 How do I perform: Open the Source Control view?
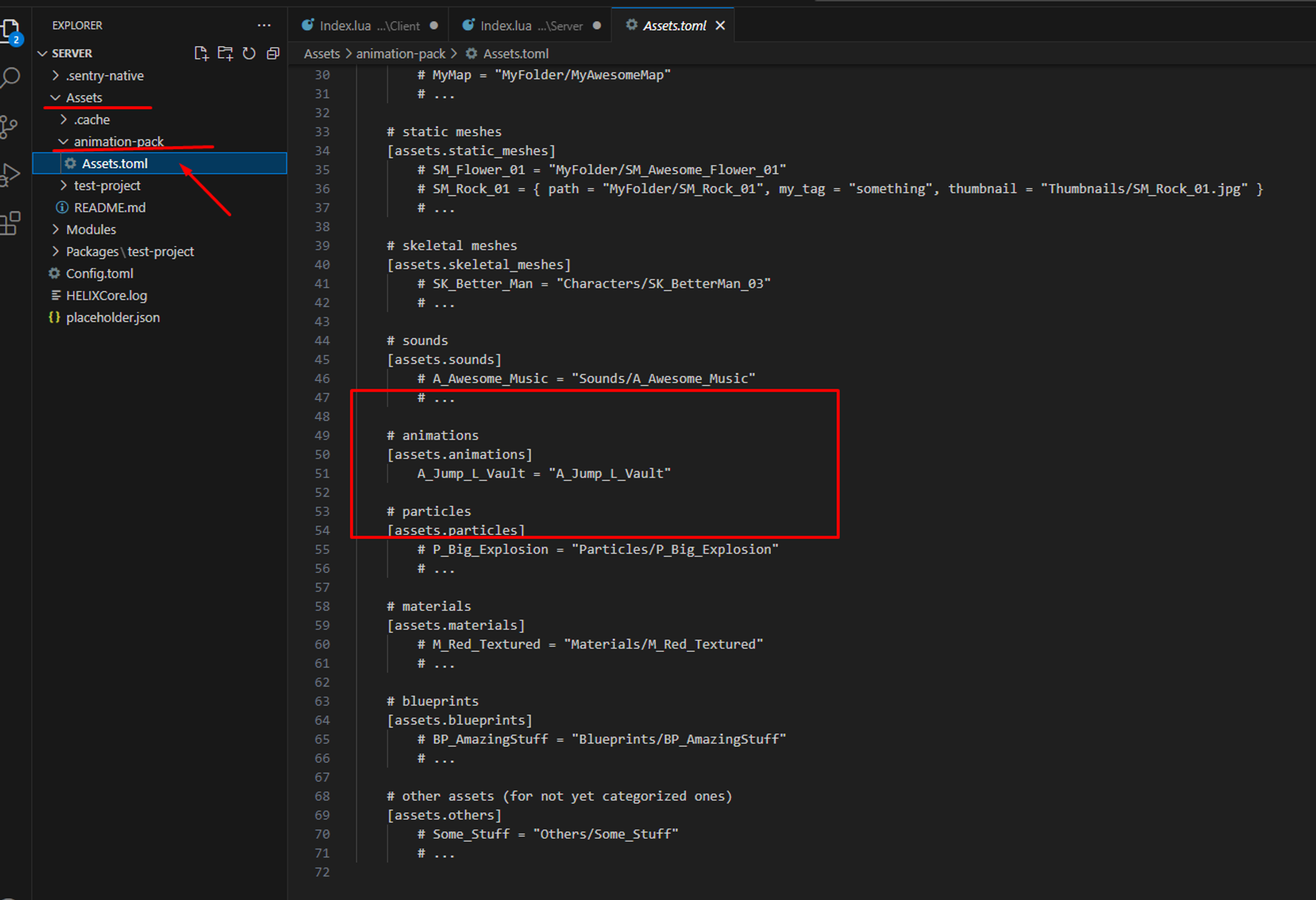tap(12, 126)
